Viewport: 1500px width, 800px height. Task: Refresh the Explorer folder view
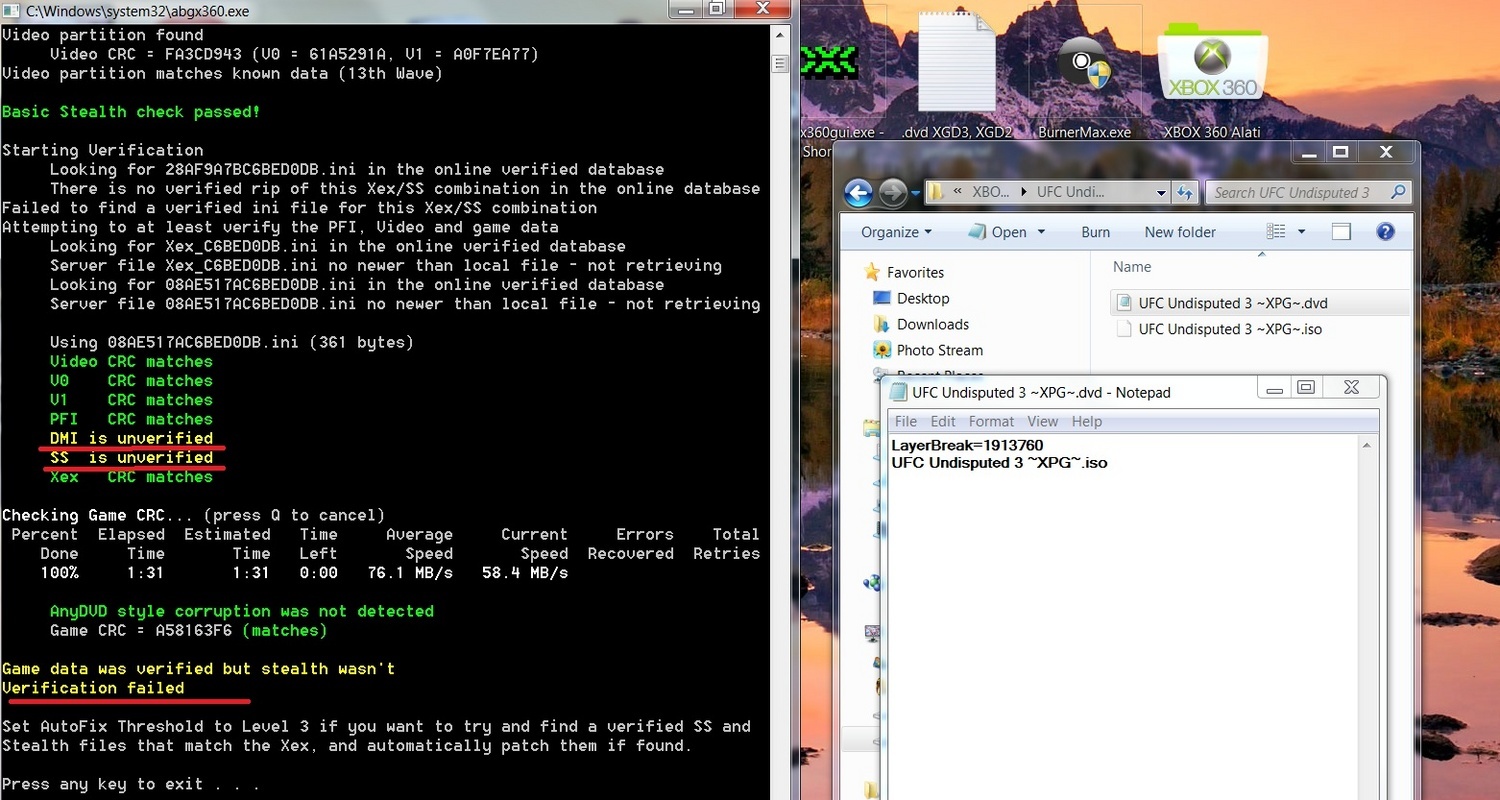(x=1186, y=192)
